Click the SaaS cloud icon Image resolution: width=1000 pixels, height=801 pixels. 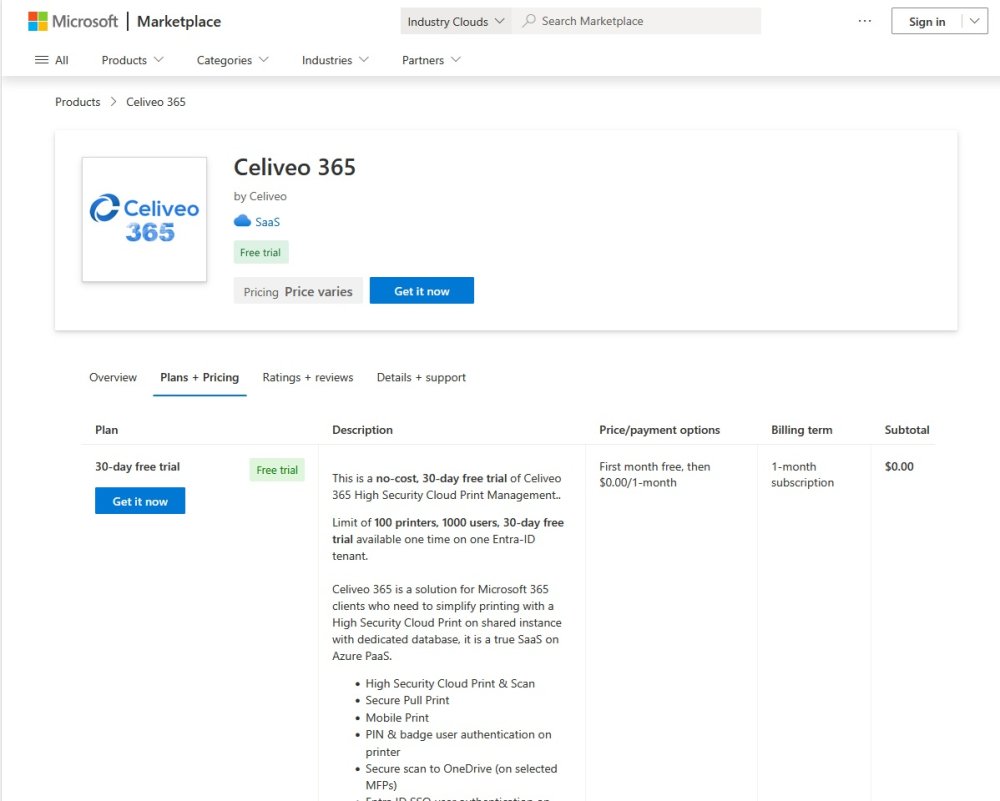pos(242,221)
